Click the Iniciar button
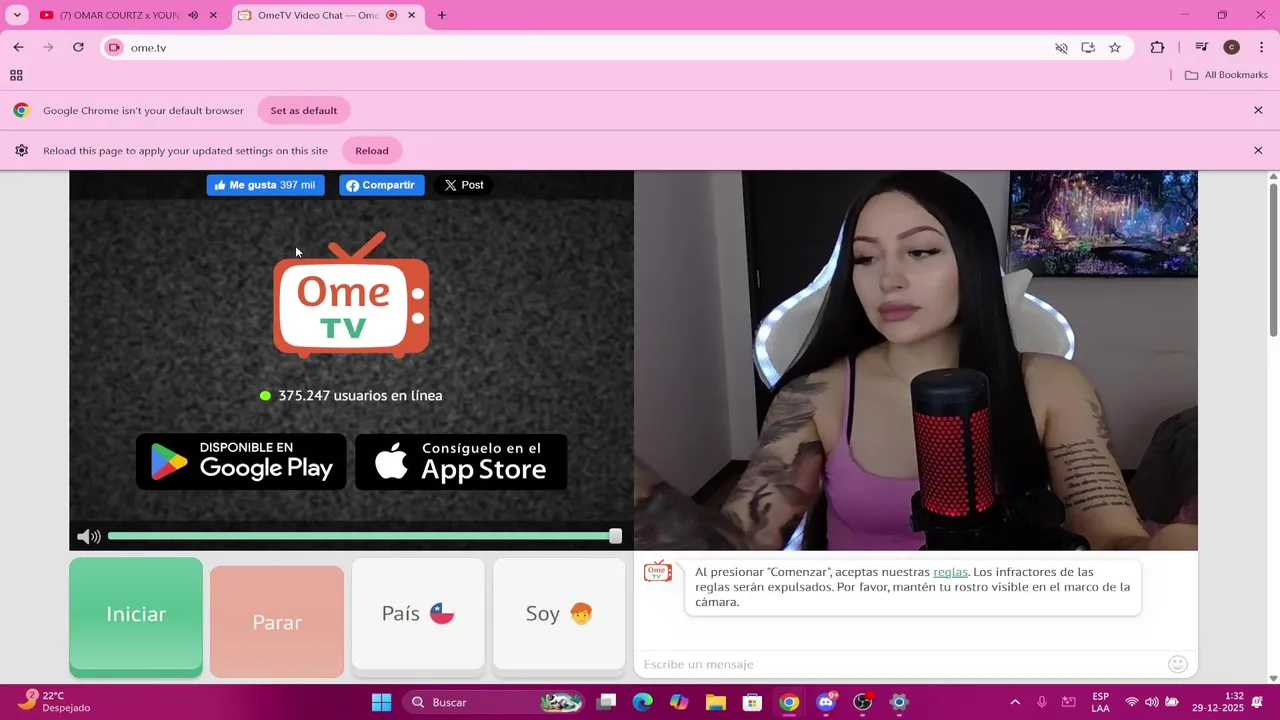Image resolution: width=1280 pixels, height=720 pixels. coord(136,615)
